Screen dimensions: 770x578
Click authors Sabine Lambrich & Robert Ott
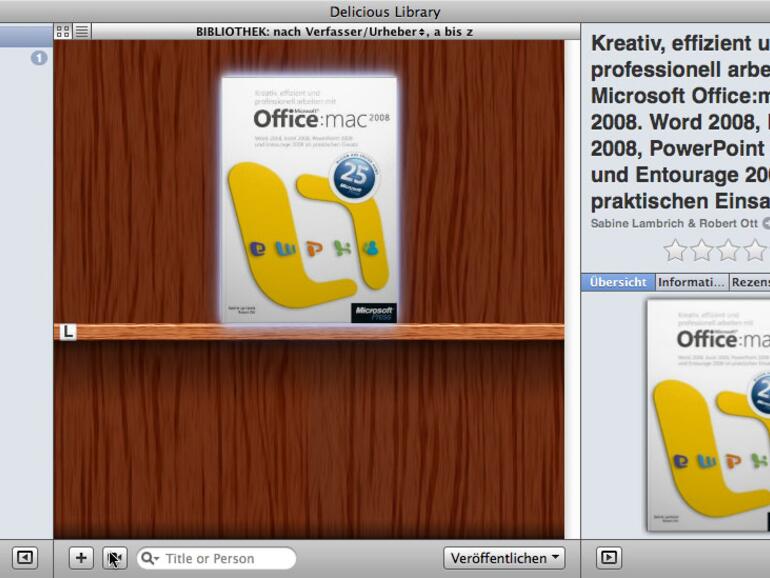pos(674,223)
